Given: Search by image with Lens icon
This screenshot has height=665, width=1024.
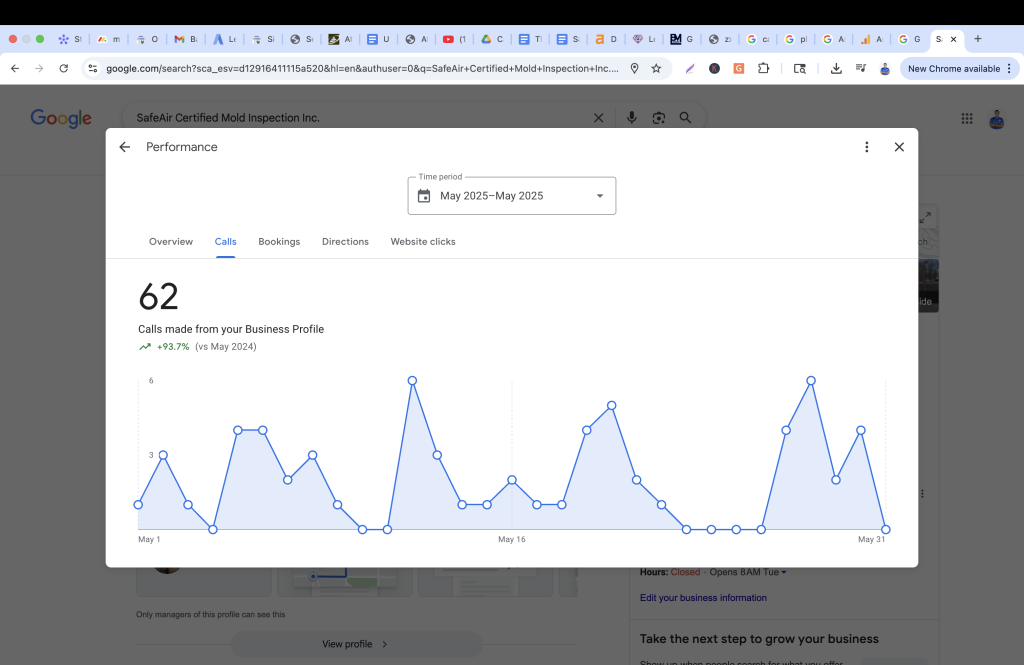Looking at the screenshot, I should [x=659, y=118].
